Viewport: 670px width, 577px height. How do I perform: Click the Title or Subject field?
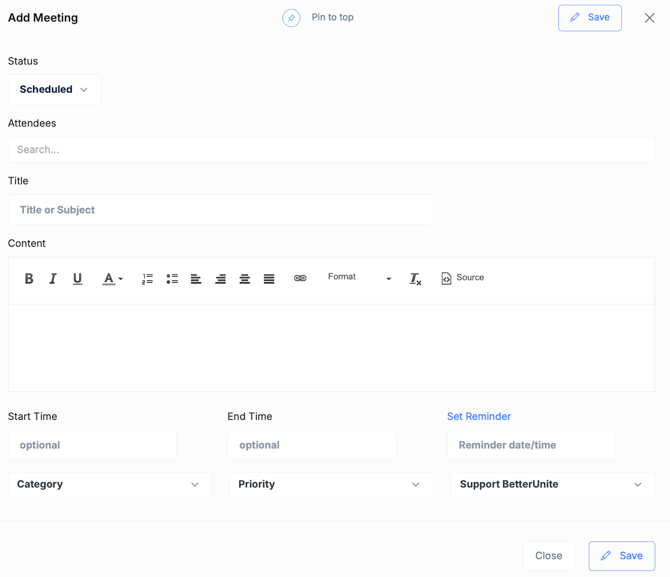pyautogui.click(x=220, y=210)
